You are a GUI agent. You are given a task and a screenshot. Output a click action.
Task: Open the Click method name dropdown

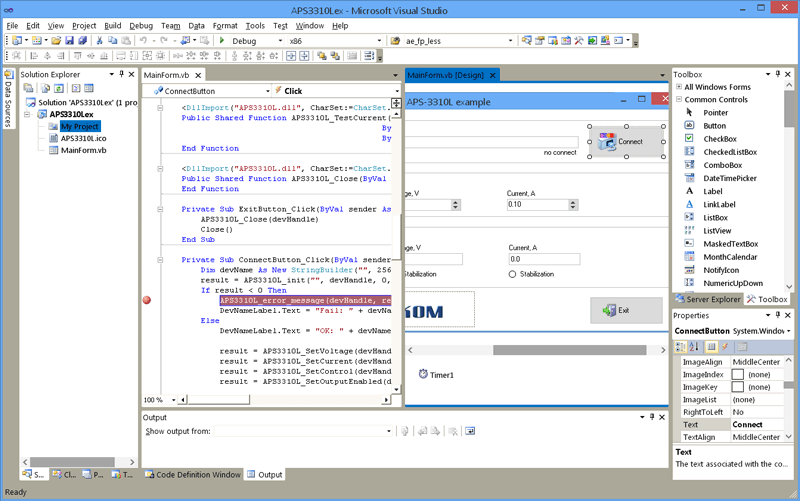[x=397, y=91]
